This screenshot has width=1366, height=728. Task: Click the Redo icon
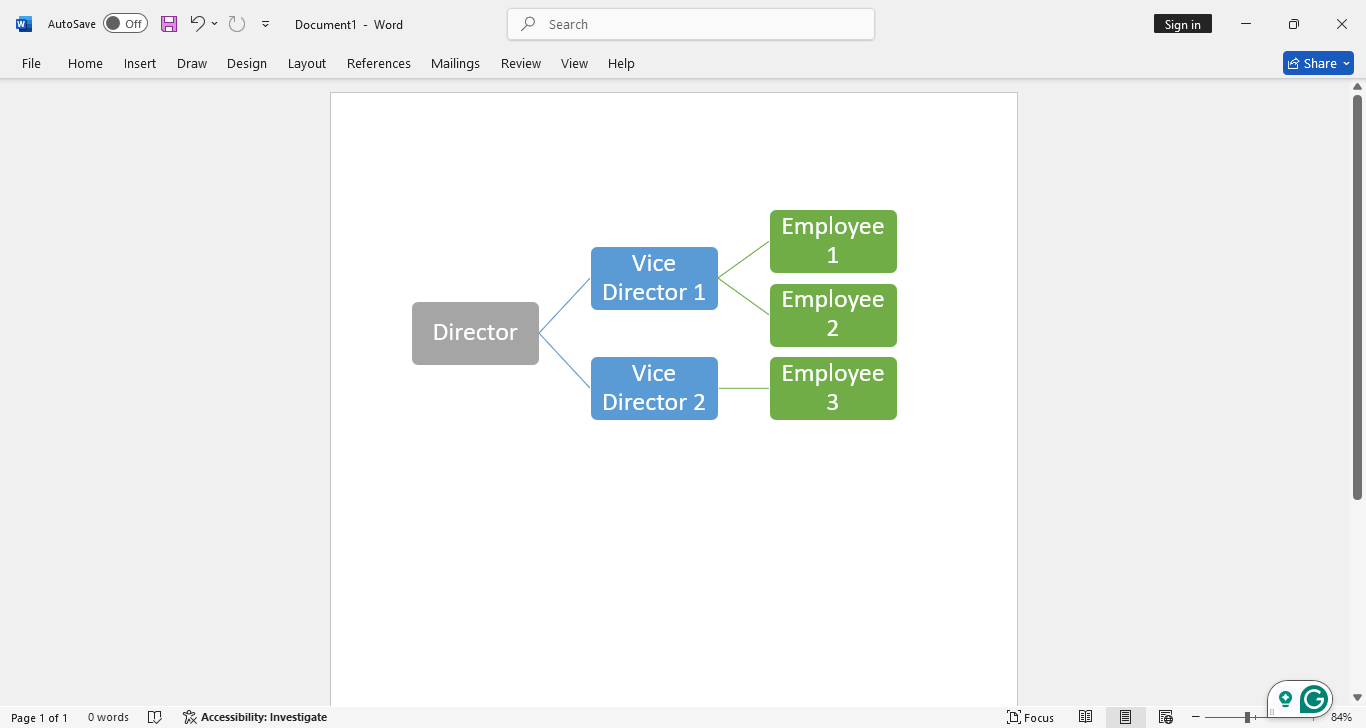pyautogui.click(x=236, y=24)
